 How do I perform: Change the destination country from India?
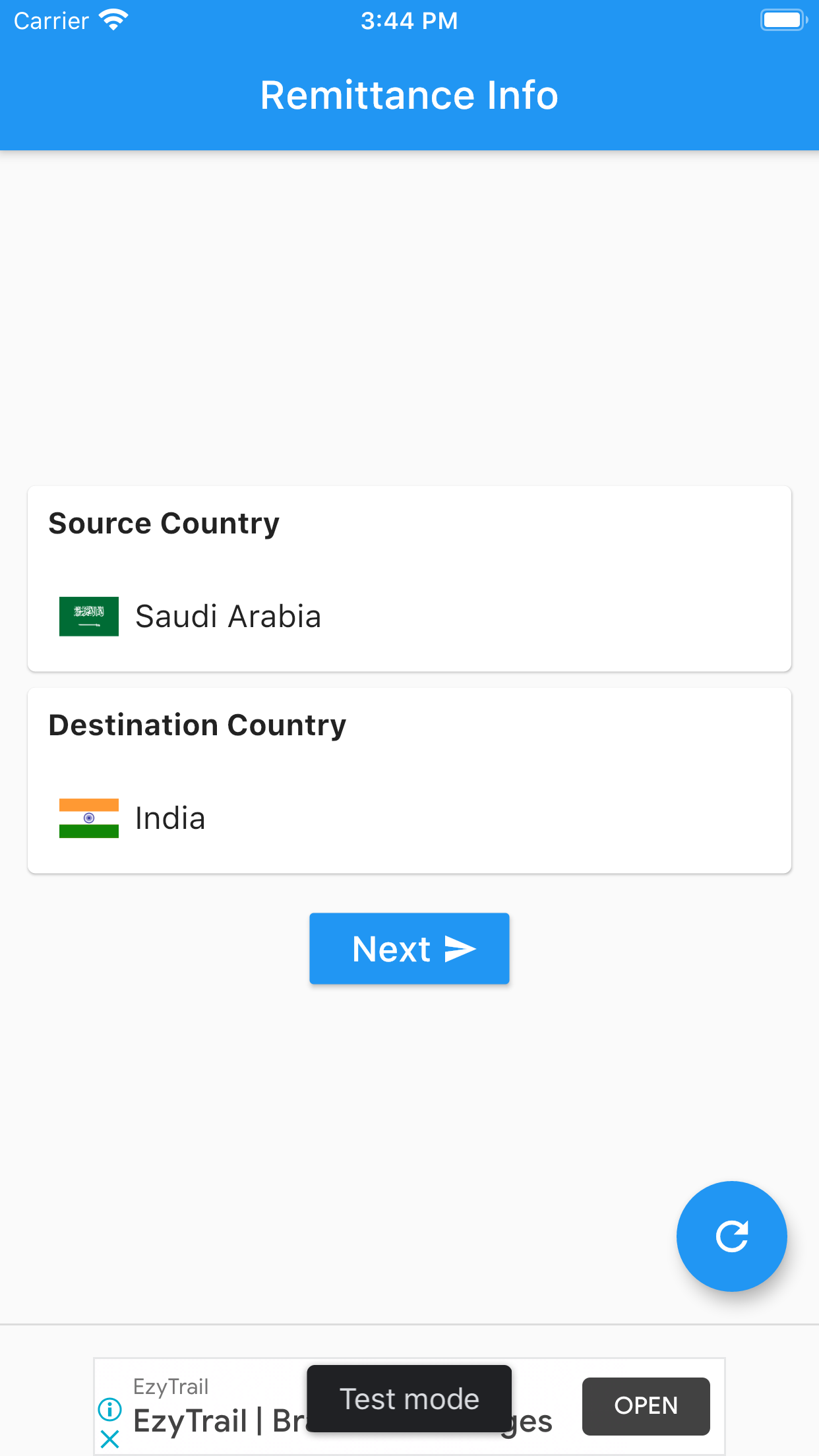tap(409, 818)
